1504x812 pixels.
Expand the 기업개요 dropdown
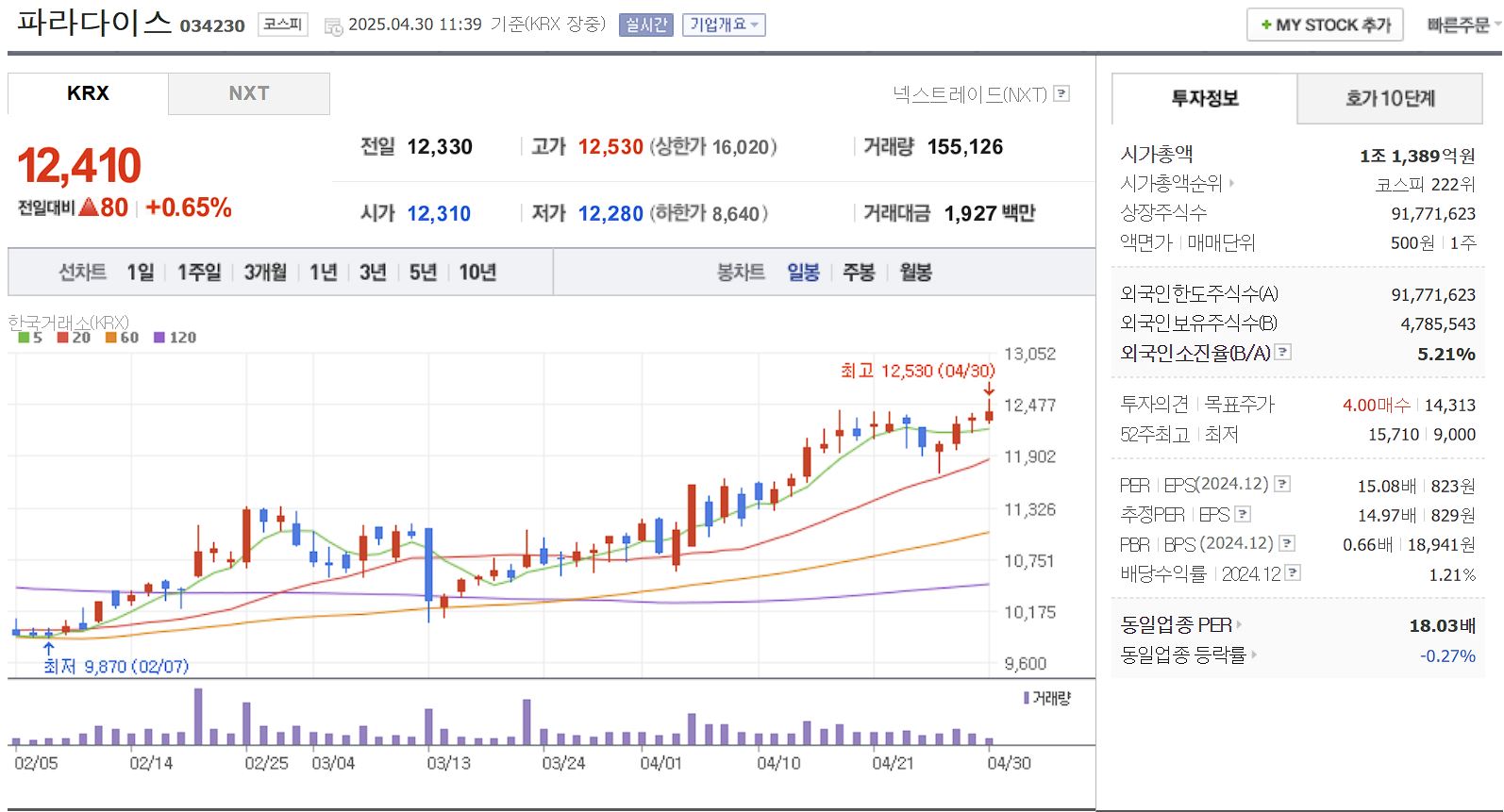[724, 25]
